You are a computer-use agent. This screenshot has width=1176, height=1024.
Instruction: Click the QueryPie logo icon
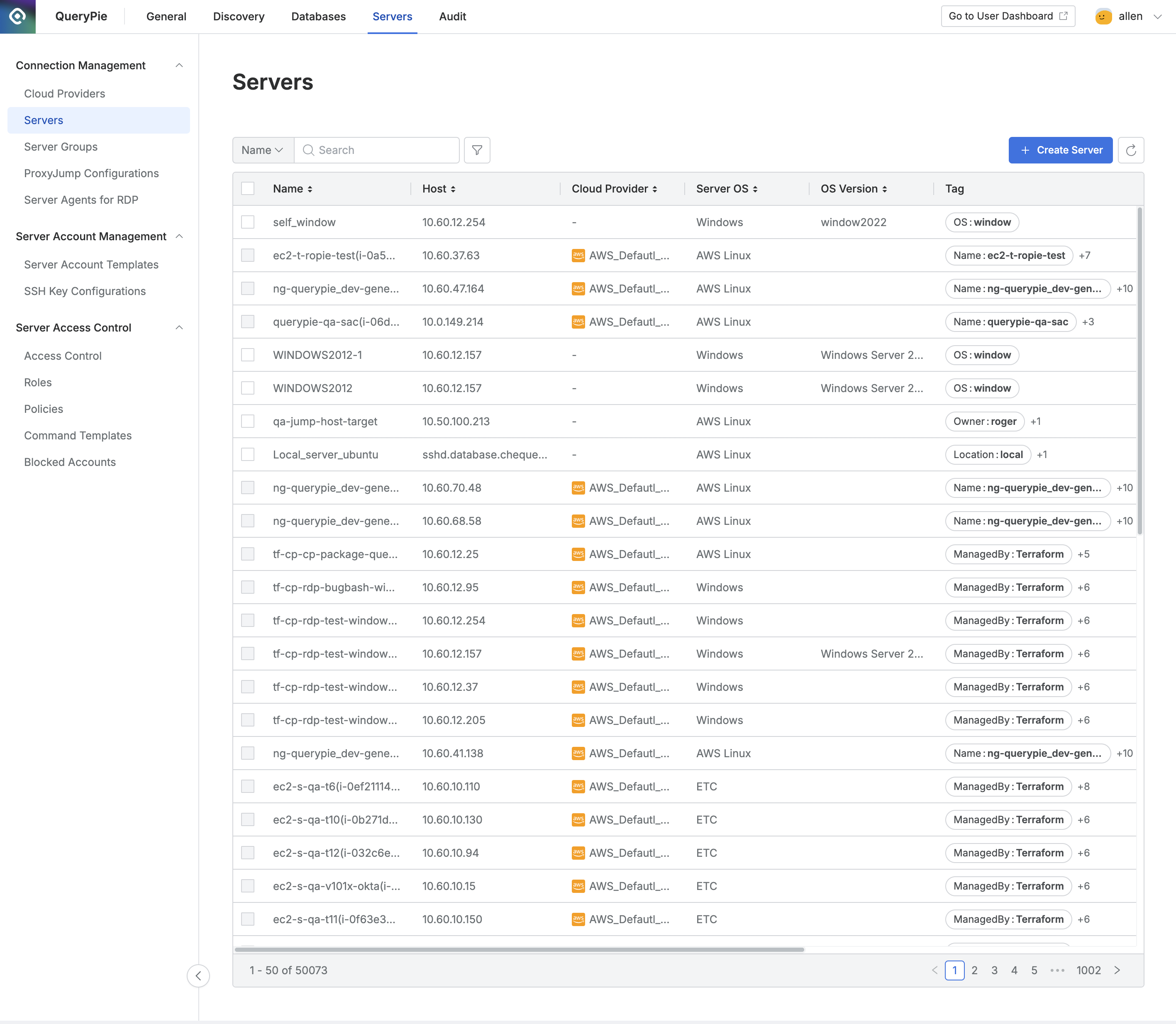18,17
